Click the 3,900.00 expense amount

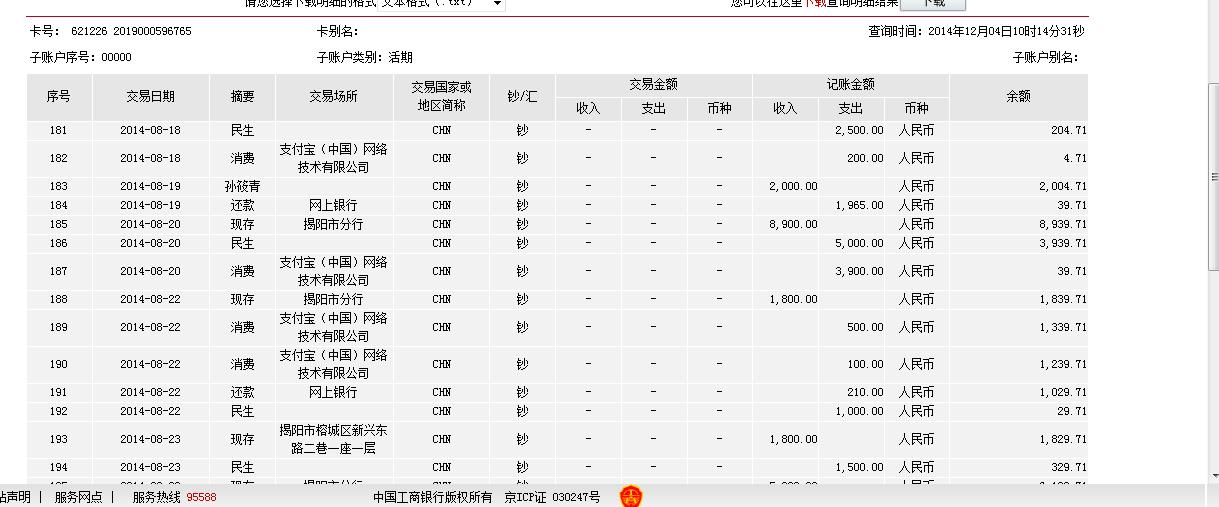point(859,271)
